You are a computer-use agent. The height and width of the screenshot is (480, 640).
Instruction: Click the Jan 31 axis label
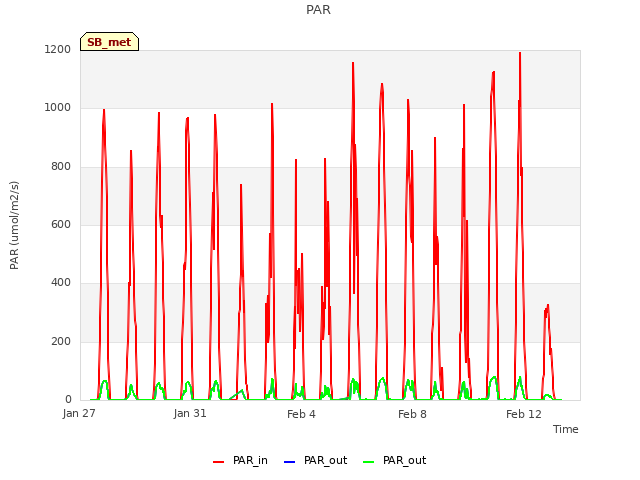click(x=190, y=413)
